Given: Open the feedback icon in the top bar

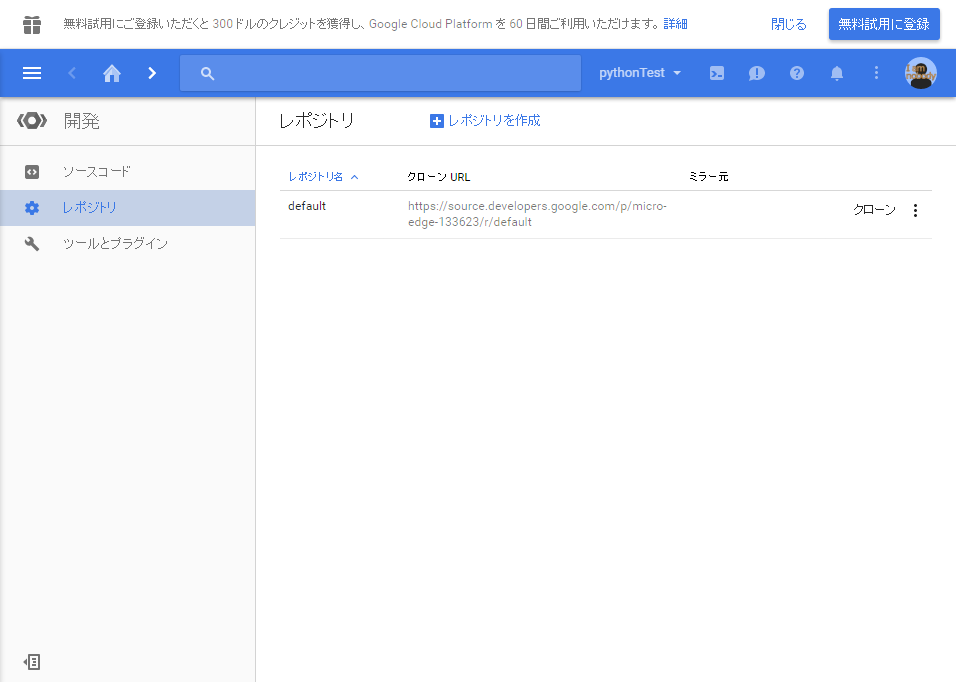Looking at the screenshot, I should coord(756,72).
